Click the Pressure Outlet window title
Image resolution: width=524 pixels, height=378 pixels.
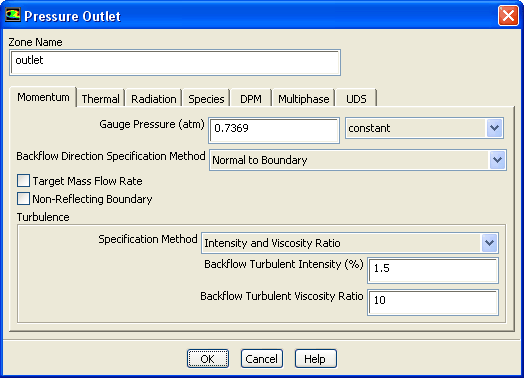tap(73, 16)
